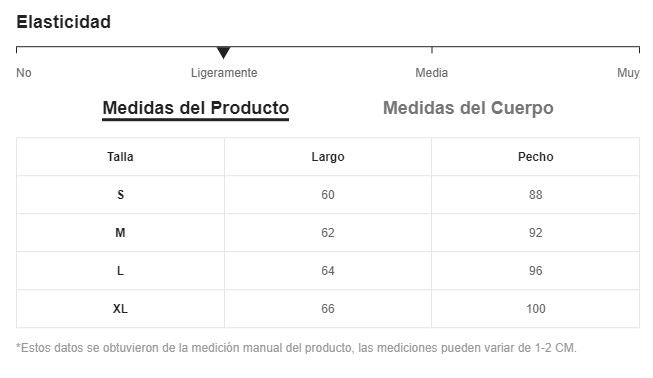The height and width of the screenshot is (378, 653).
Task: Click the Talla column header
Action: pyautogui.click(x=120, y=157)
